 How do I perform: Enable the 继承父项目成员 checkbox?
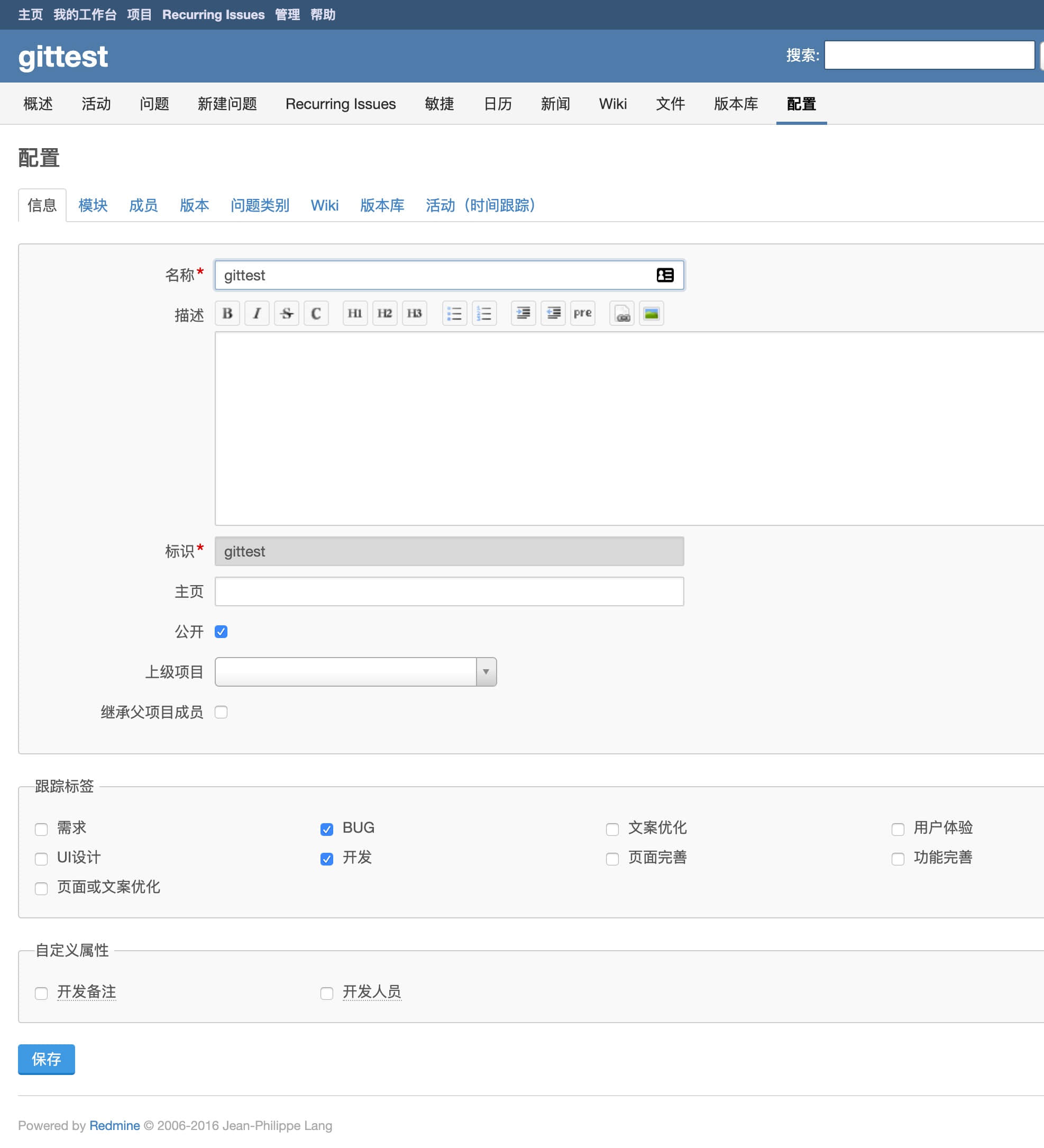click(x=221, y=712)
